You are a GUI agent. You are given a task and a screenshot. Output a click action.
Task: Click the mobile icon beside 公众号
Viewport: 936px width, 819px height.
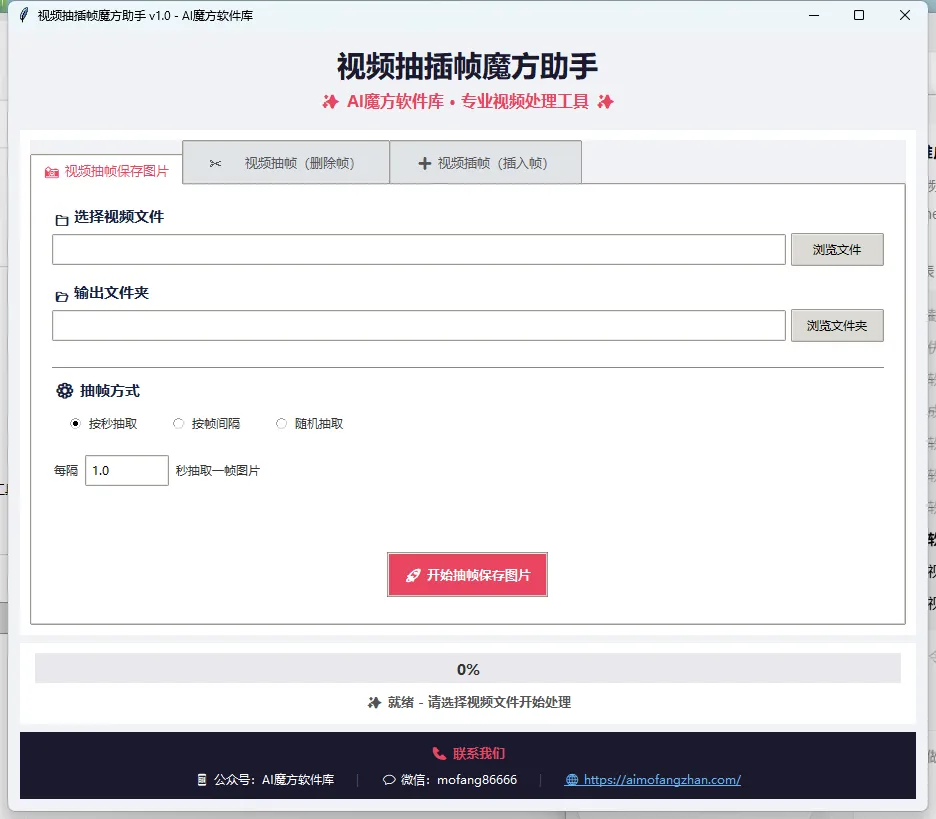202,780
